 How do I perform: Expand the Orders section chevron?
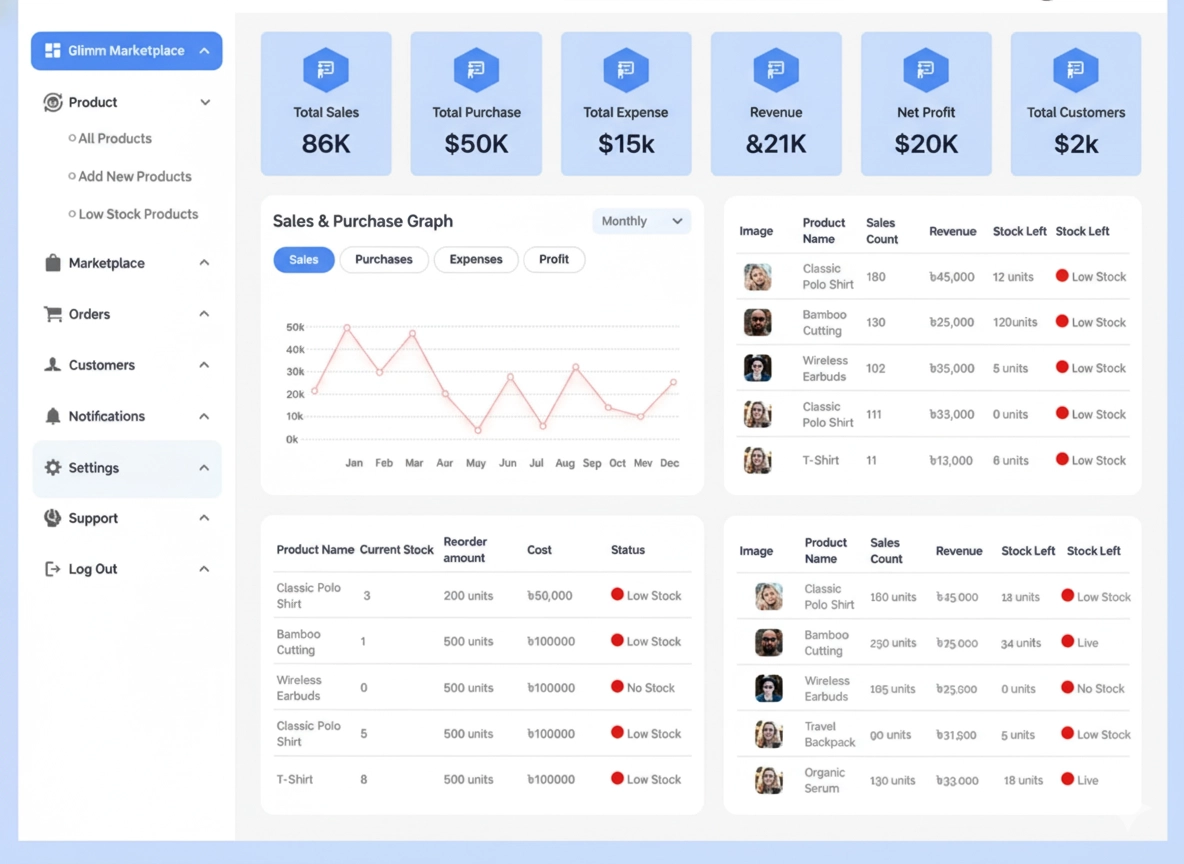click(204, 314)
